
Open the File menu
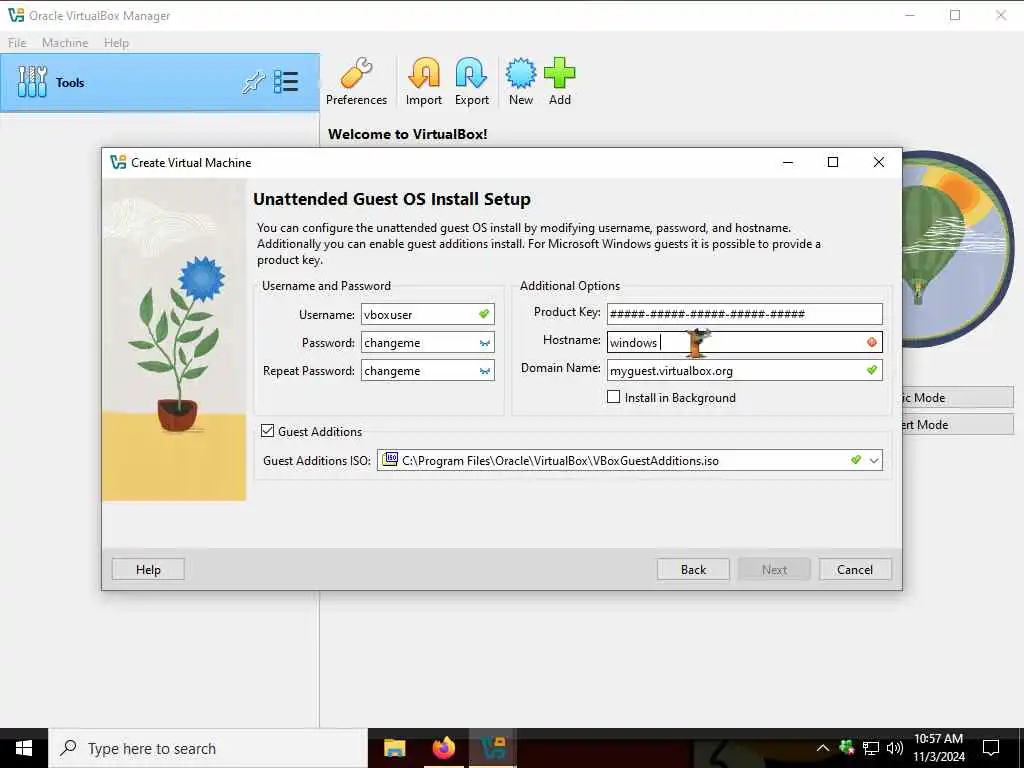coord(17,42)
